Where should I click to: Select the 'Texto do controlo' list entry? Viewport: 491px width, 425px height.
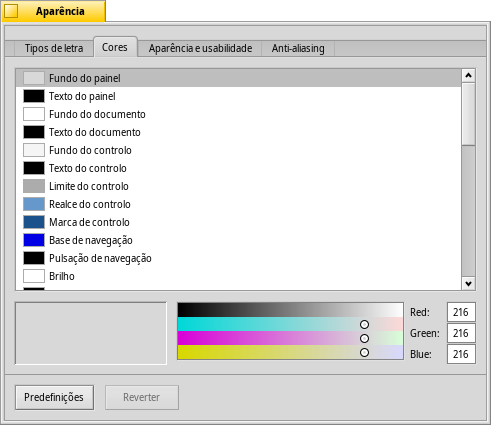click(x=238, y=168)
